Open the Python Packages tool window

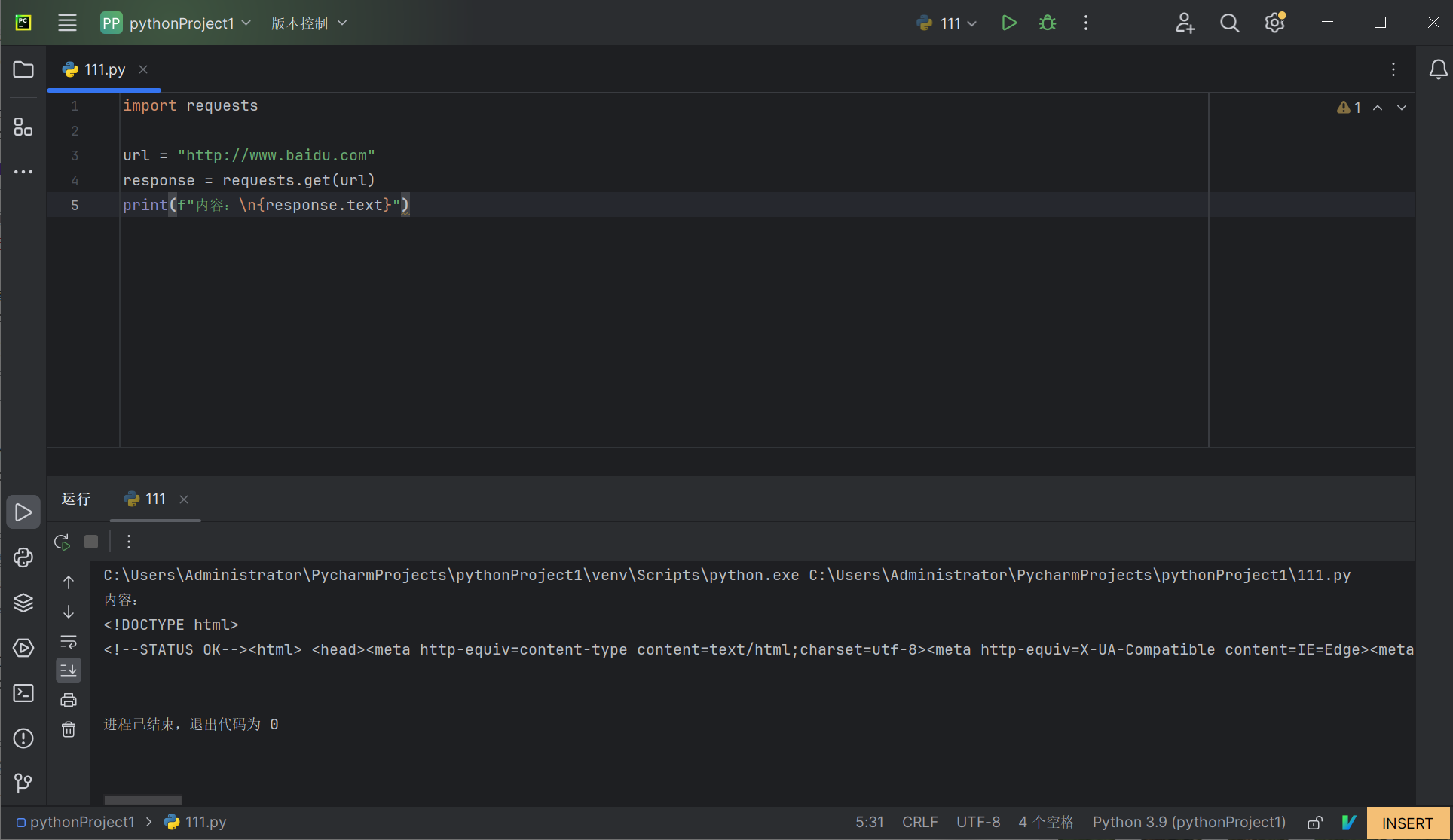23,603
